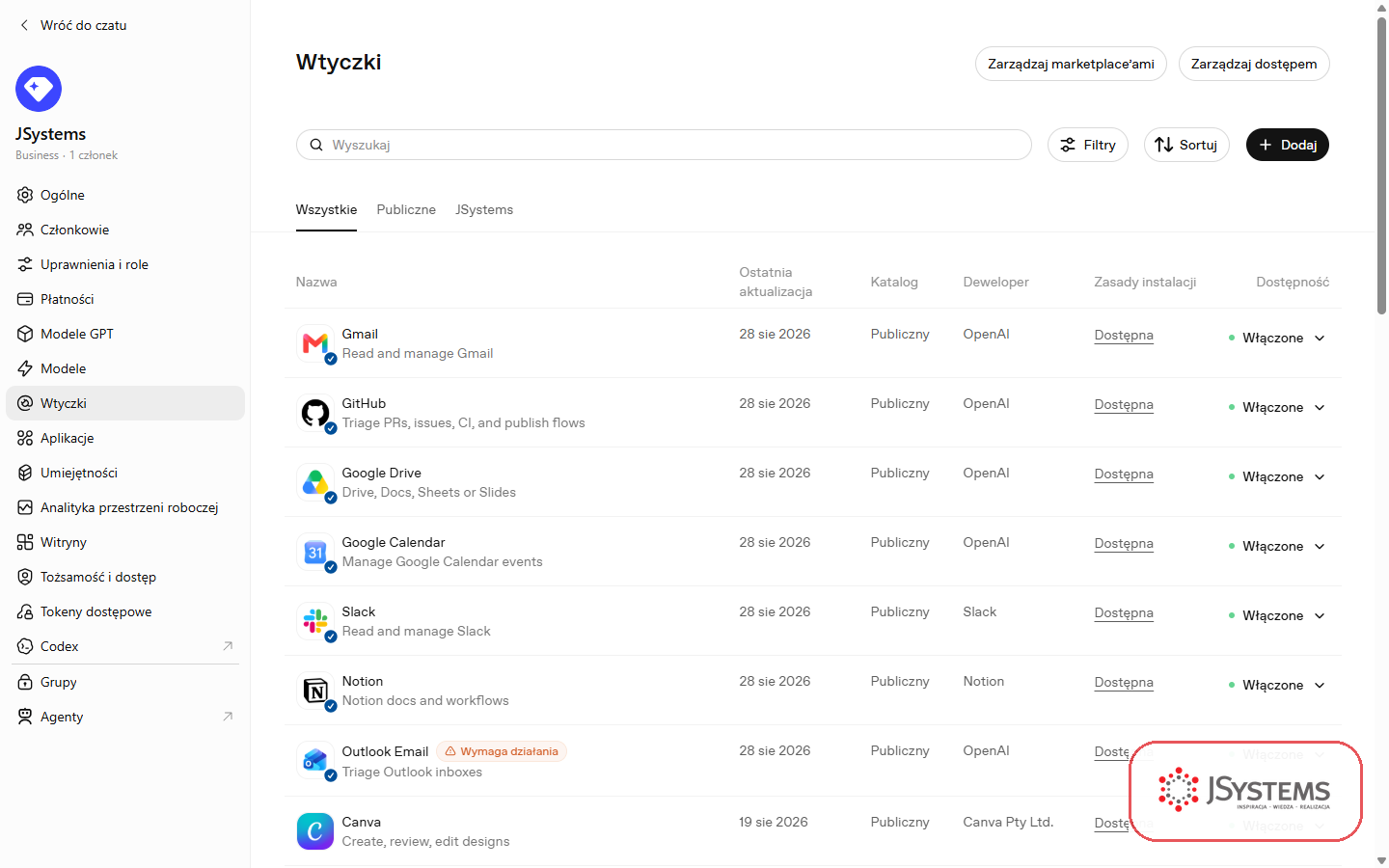
Task: Click the Codex external link arrow
Action: pos(228,646)
